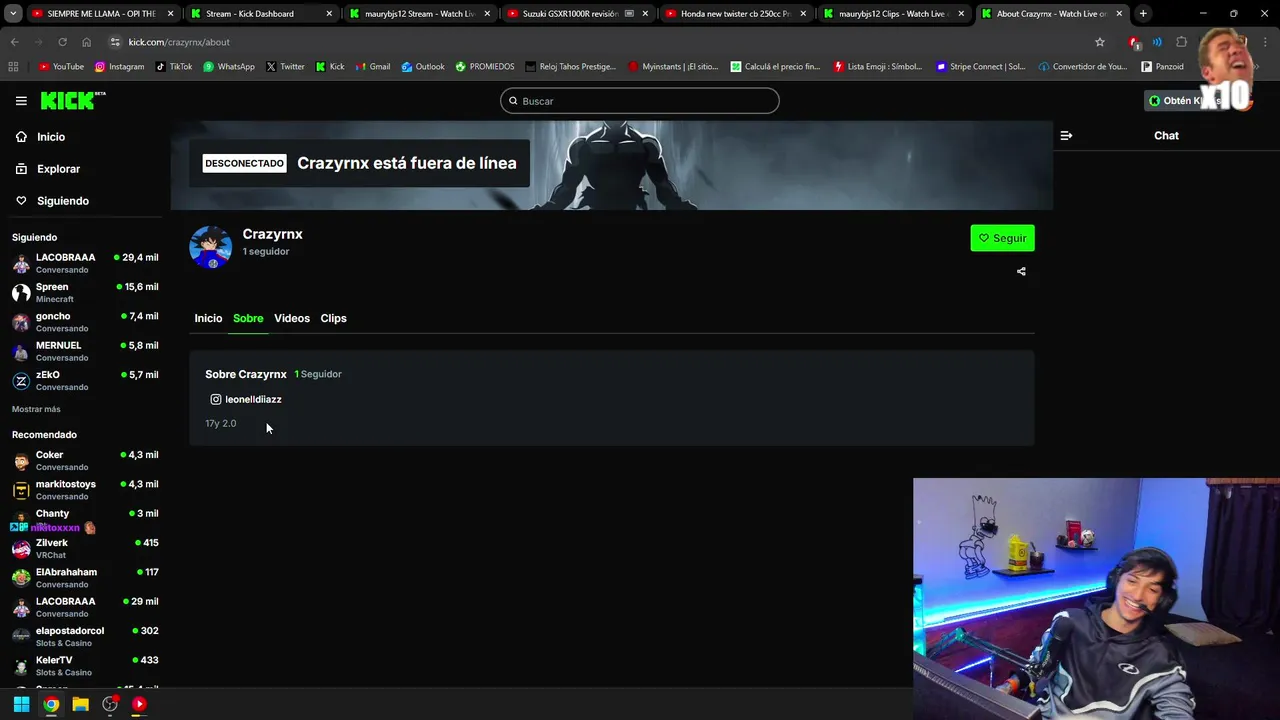Close the SIEMPRE ME LLAMA tab

(170, 14)
